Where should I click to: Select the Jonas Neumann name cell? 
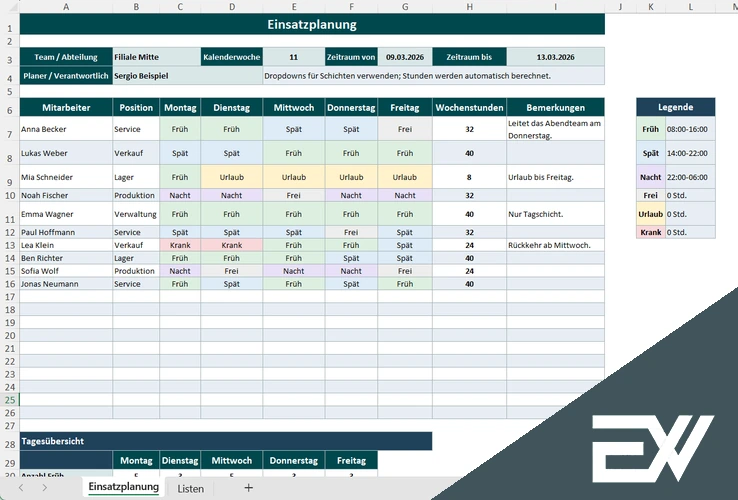click(x=66, y=284)
